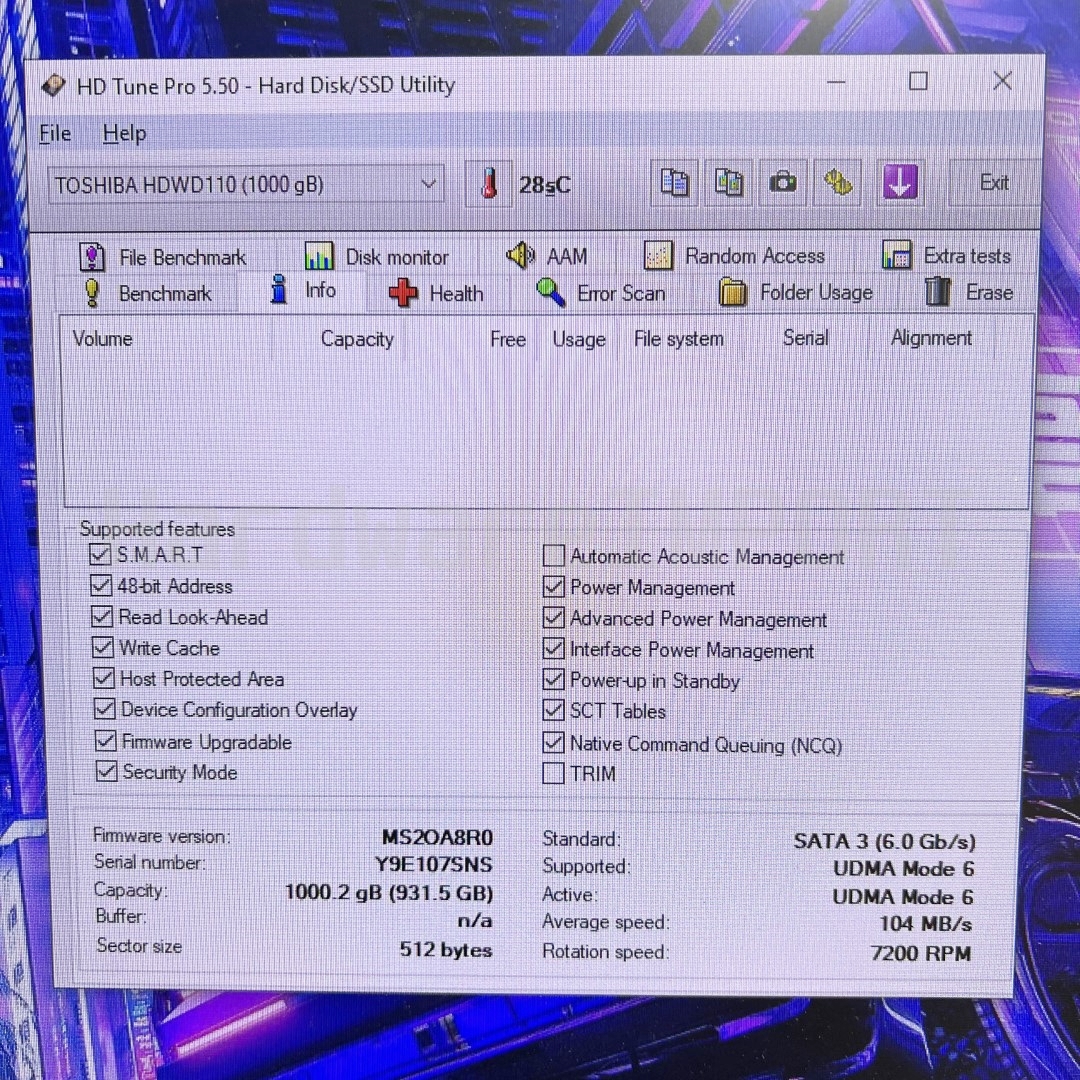Viewport: 1080px width, 1080px height.
Task: Switch to the Error Scan tab
Action: tap(600, 293)
